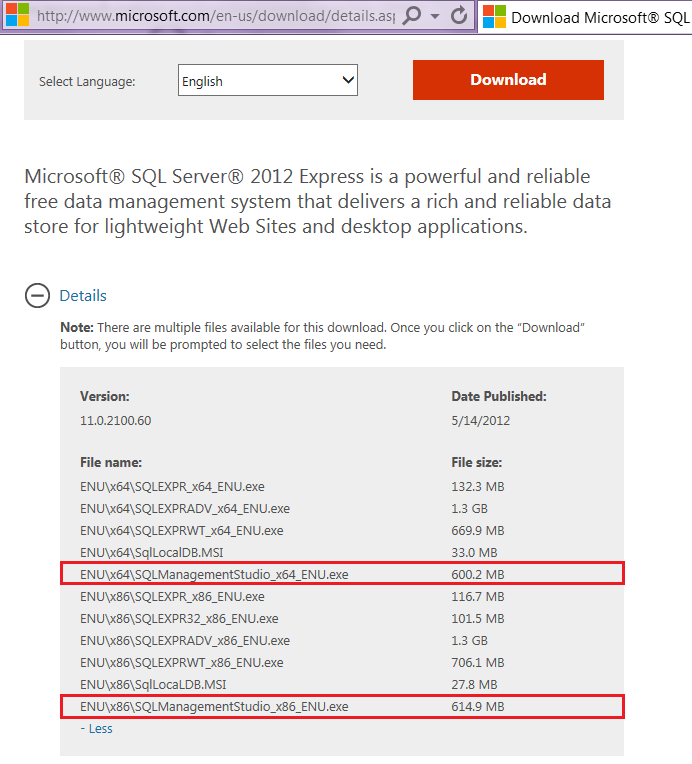The image size is (692, 764).
Task: Click the Details link heading
Action: (x=83, y=296)
